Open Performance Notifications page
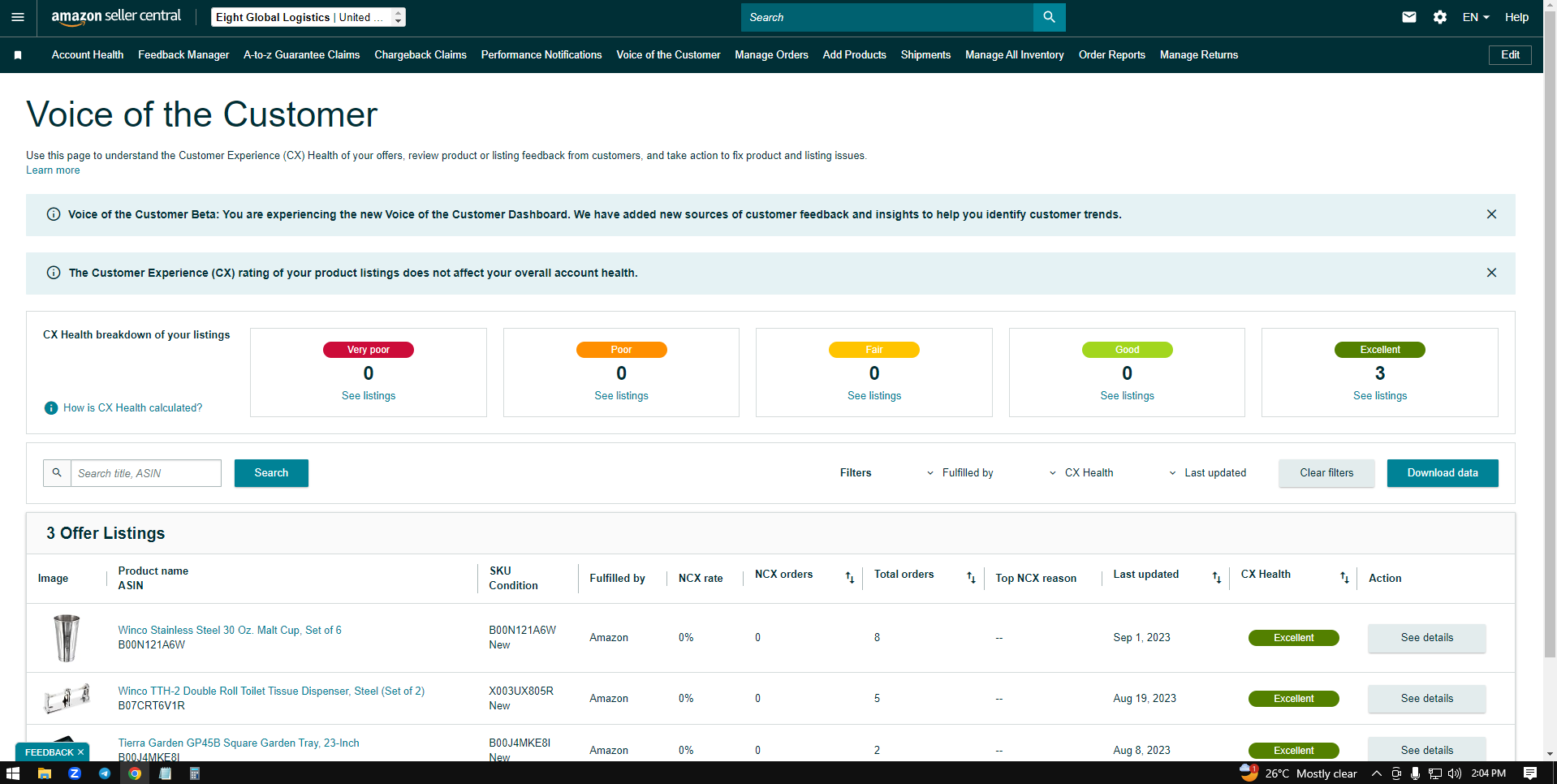The image size is (1557, 784). point(541,55)
